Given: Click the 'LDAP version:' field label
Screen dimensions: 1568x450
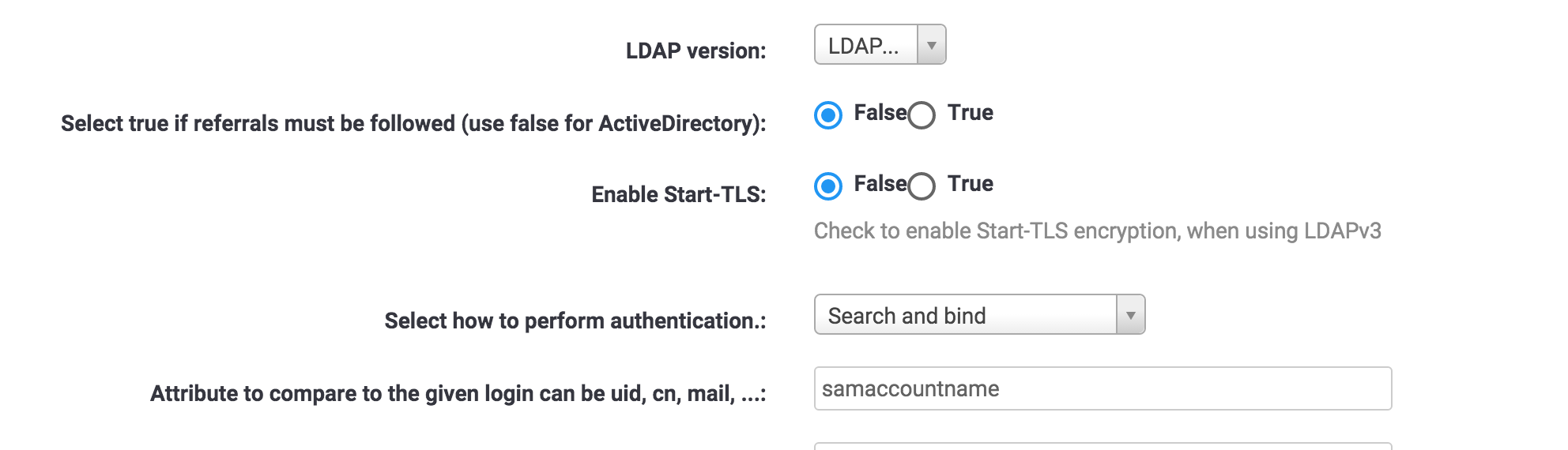Looking at the screenshot, I should (695, 51).
